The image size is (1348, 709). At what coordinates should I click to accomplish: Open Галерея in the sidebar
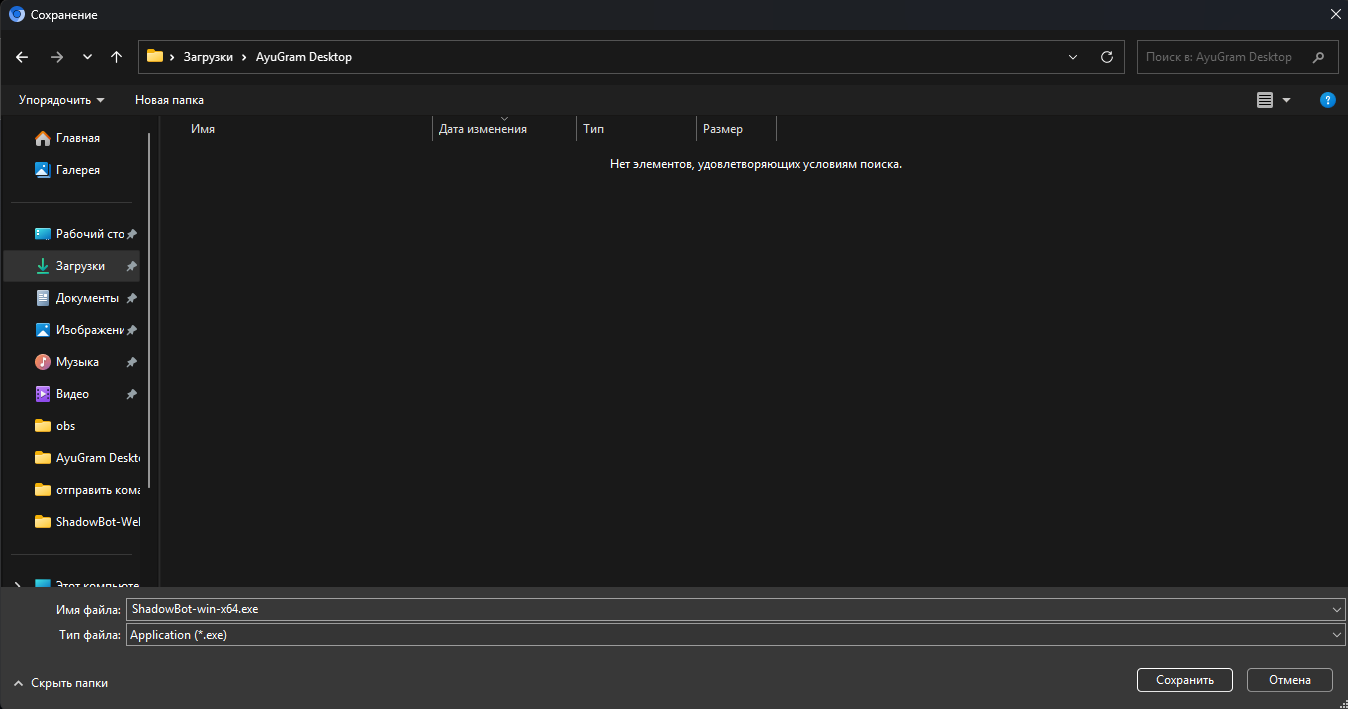point(76,170)
